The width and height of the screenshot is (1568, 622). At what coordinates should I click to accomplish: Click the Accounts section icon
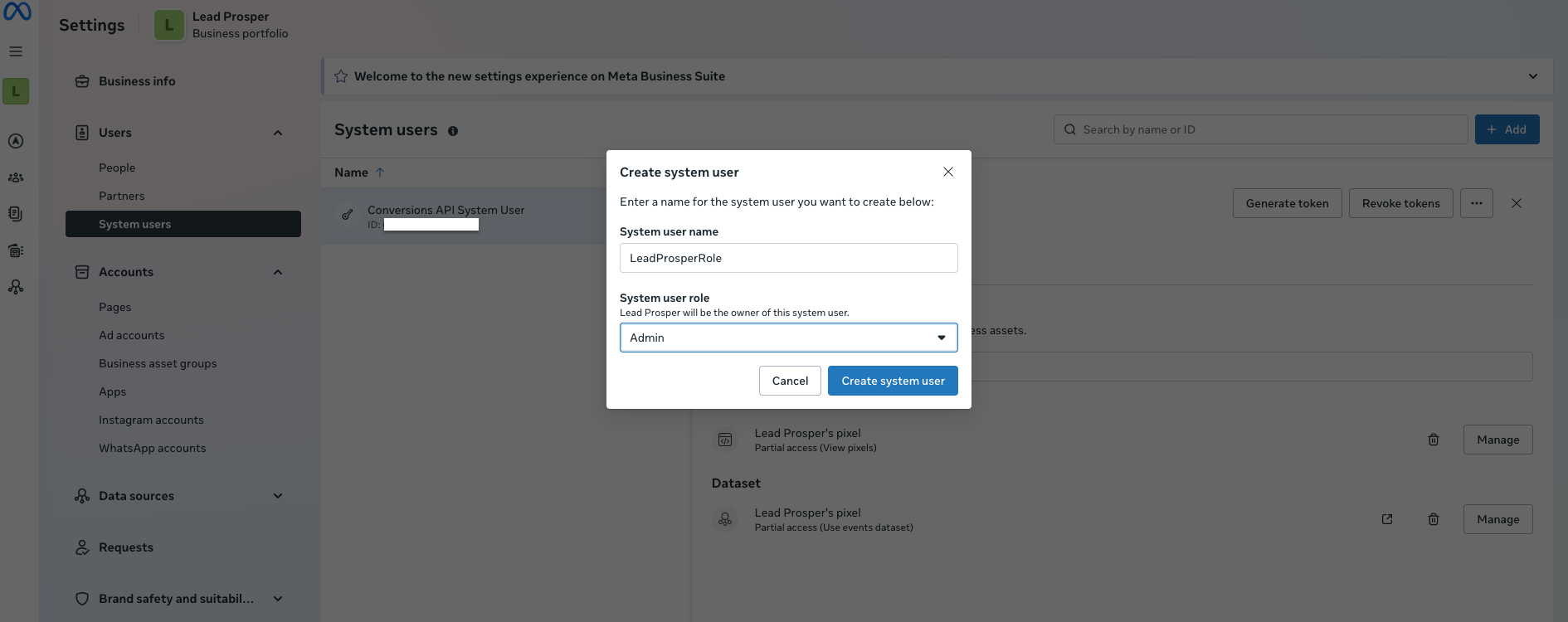click(82, 272)
